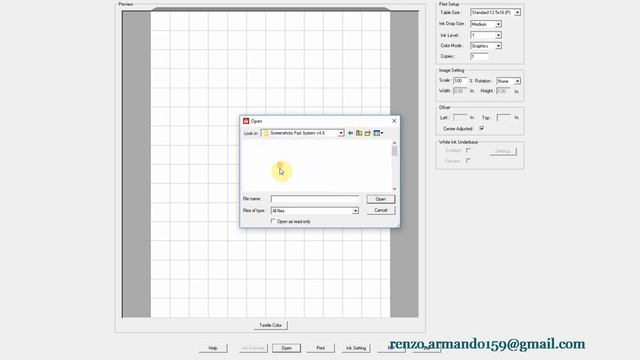
Task: Click the Help button at the bottom
Action: pyautogui.click(x=213, y=348)
